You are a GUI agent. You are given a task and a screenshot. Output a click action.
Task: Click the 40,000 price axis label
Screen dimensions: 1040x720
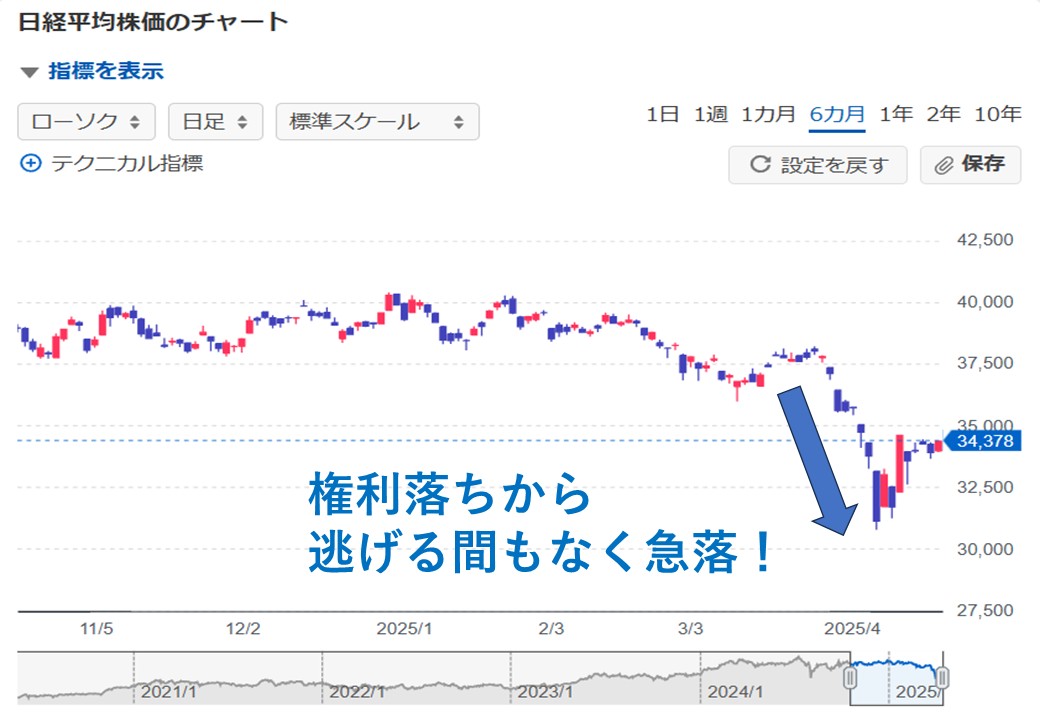click(985, 302)
